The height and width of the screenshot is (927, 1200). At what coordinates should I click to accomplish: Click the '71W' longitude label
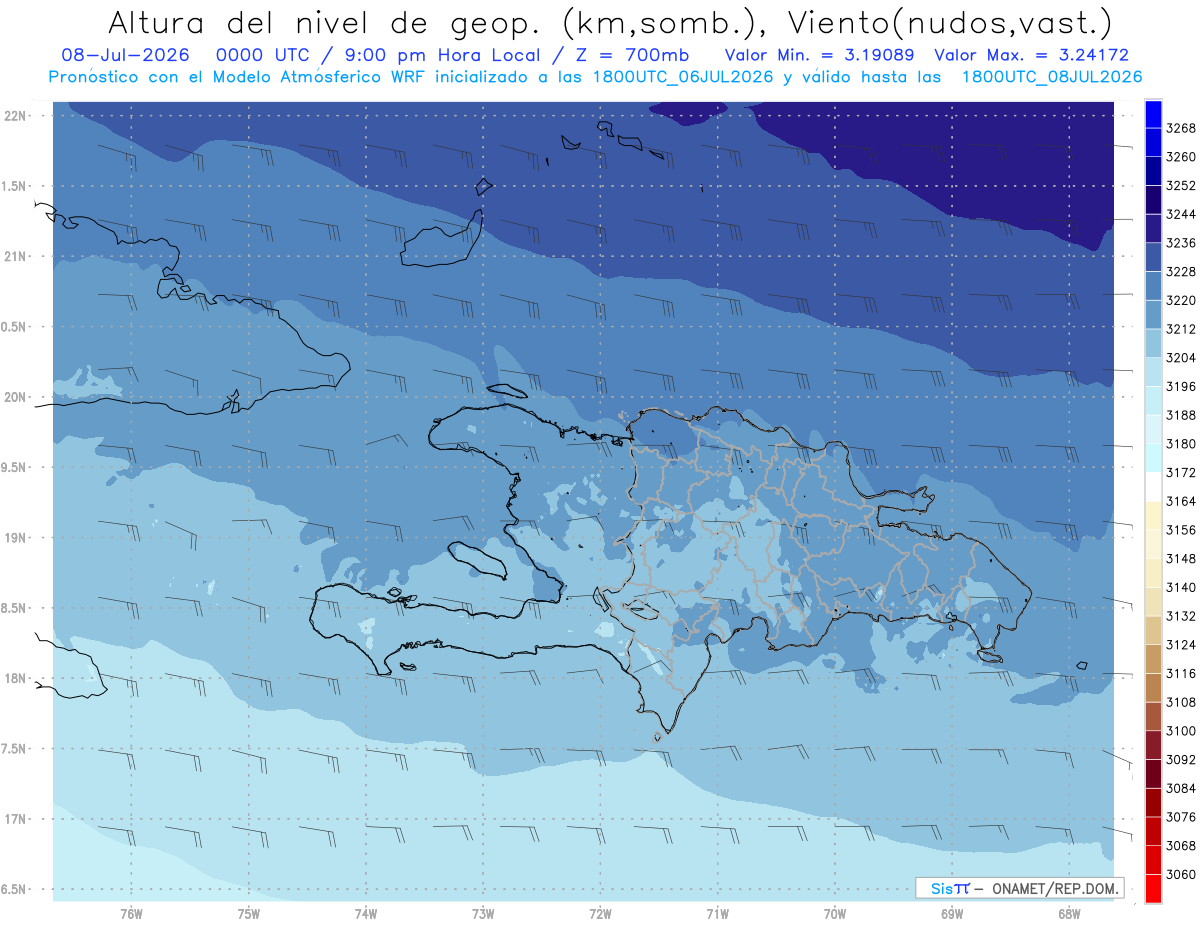[717, 913]
